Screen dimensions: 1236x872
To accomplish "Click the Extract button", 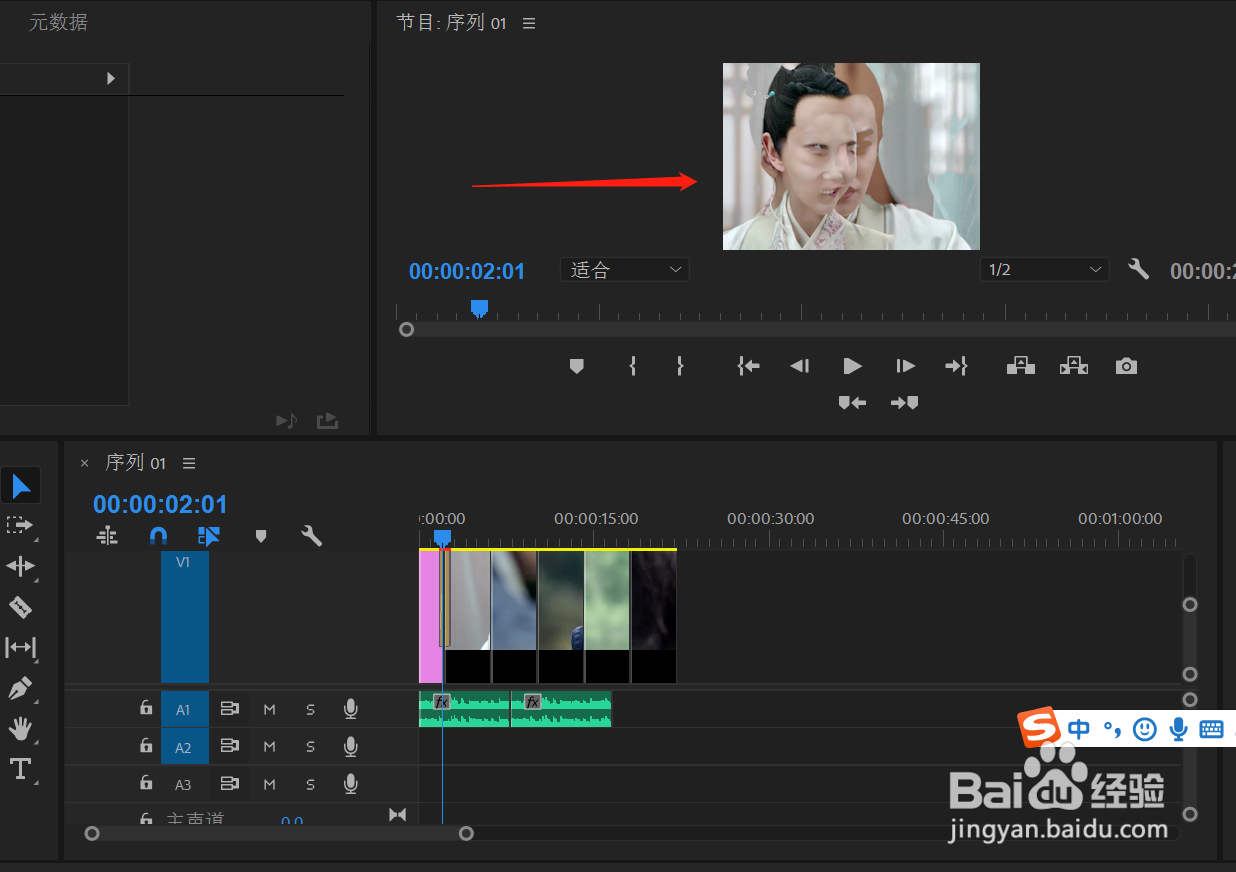I will tap(1074, 366).
